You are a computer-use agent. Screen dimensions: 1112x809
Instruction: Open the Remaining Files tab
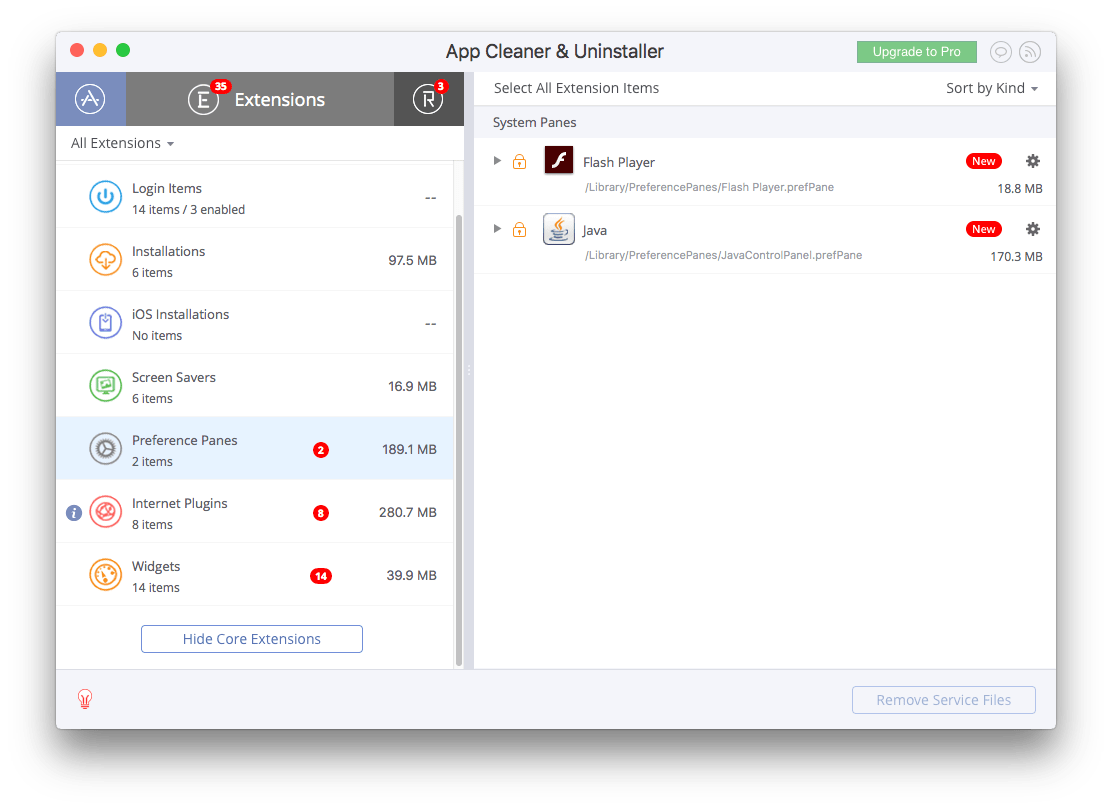tap(428, 99)
